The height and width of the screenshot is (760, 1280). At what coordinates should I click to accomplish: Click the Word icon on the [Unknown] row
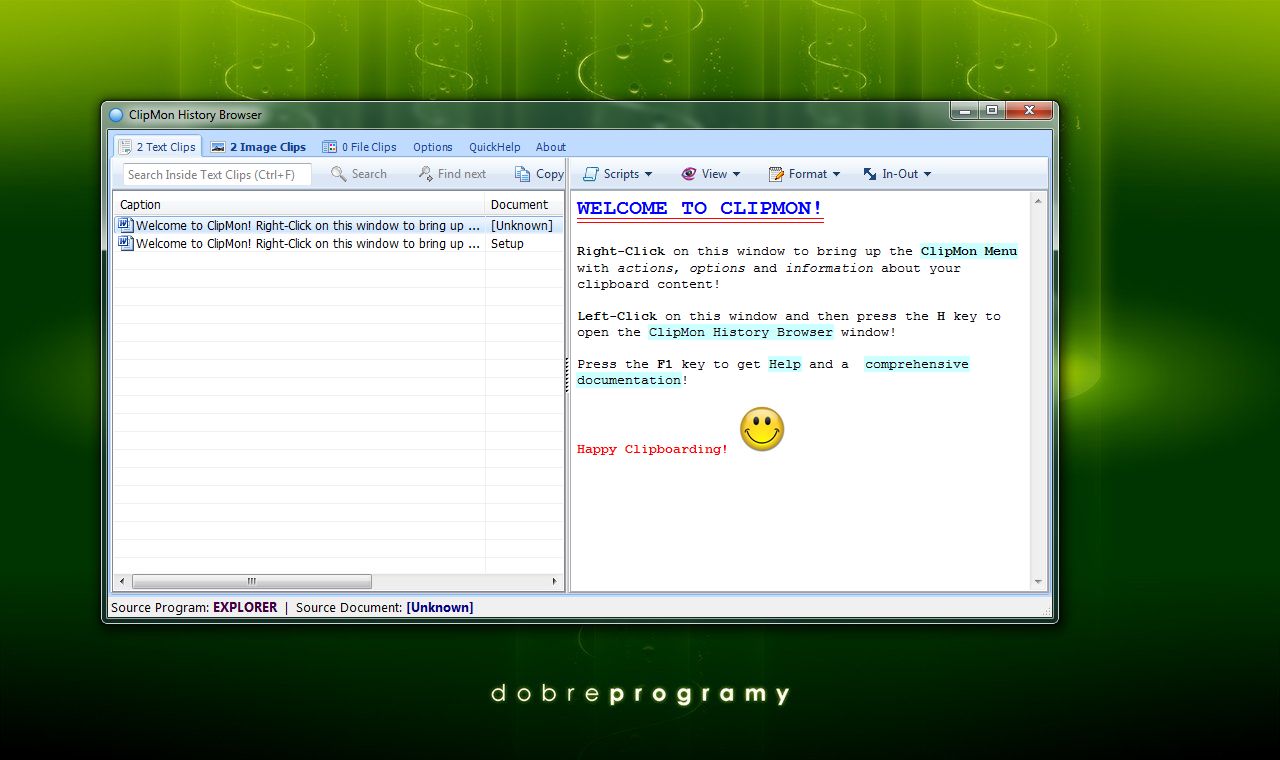click(x=125, y=225)
